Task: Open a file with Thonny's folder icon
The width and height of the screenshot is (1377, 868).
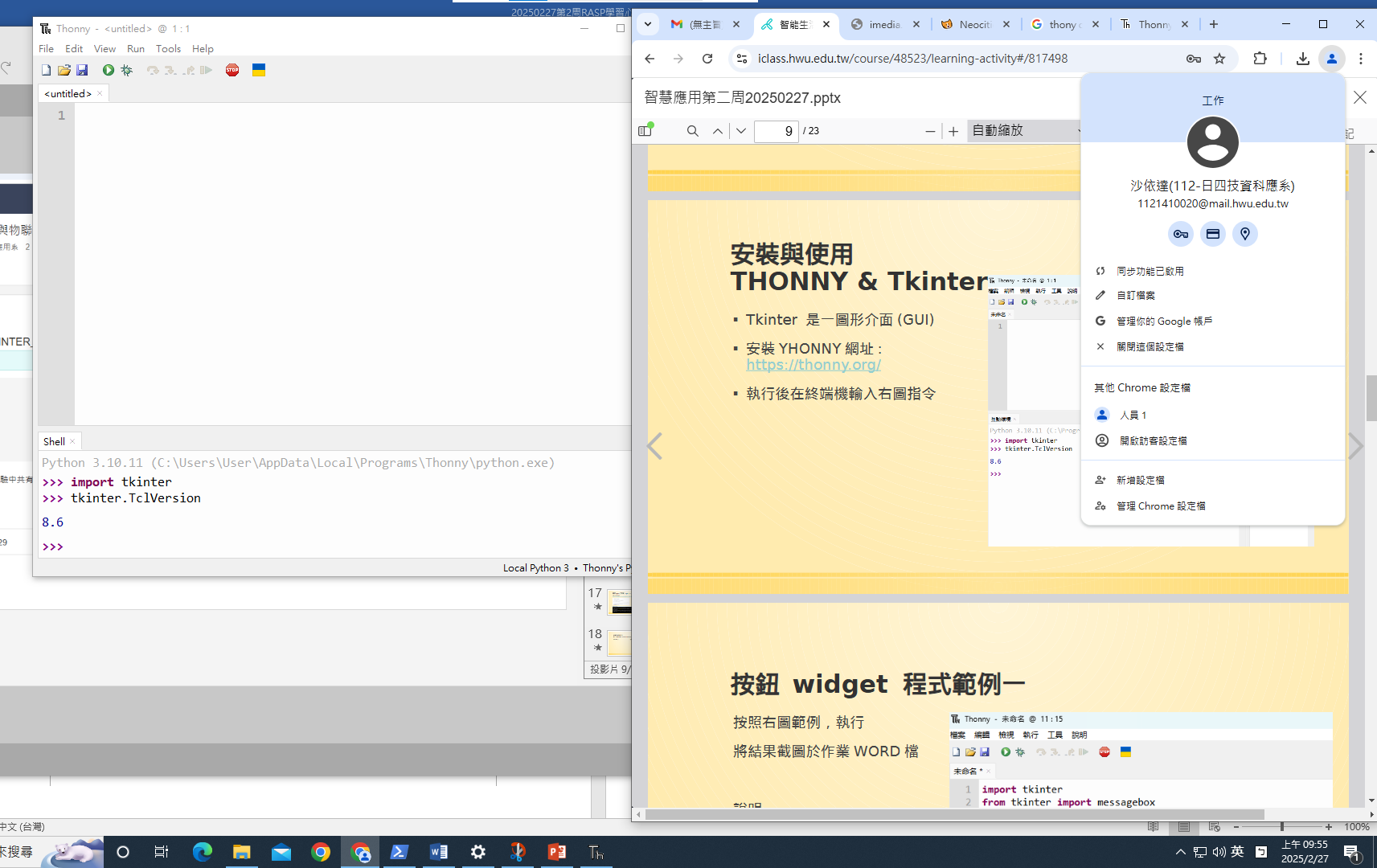Action: point(64,71)
